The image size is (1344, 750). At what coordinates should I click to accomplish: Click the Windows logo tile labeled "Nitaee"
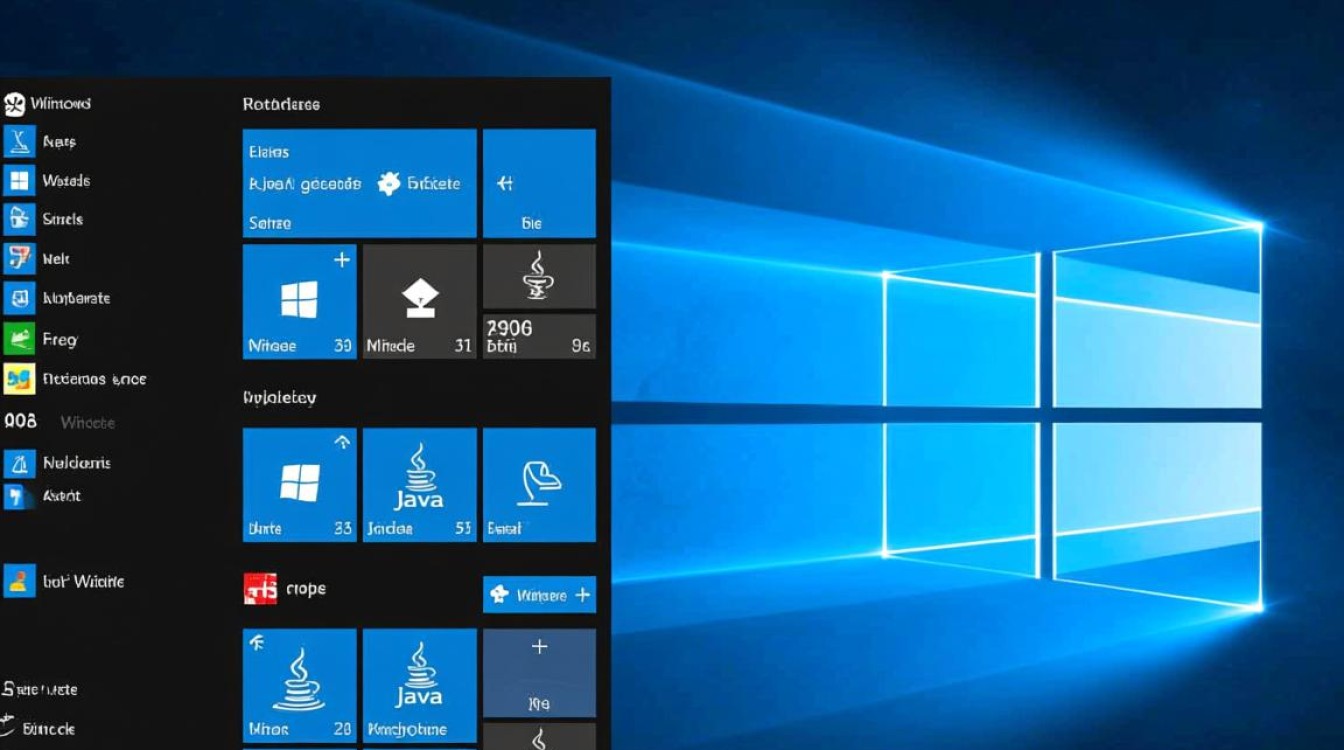299,300
